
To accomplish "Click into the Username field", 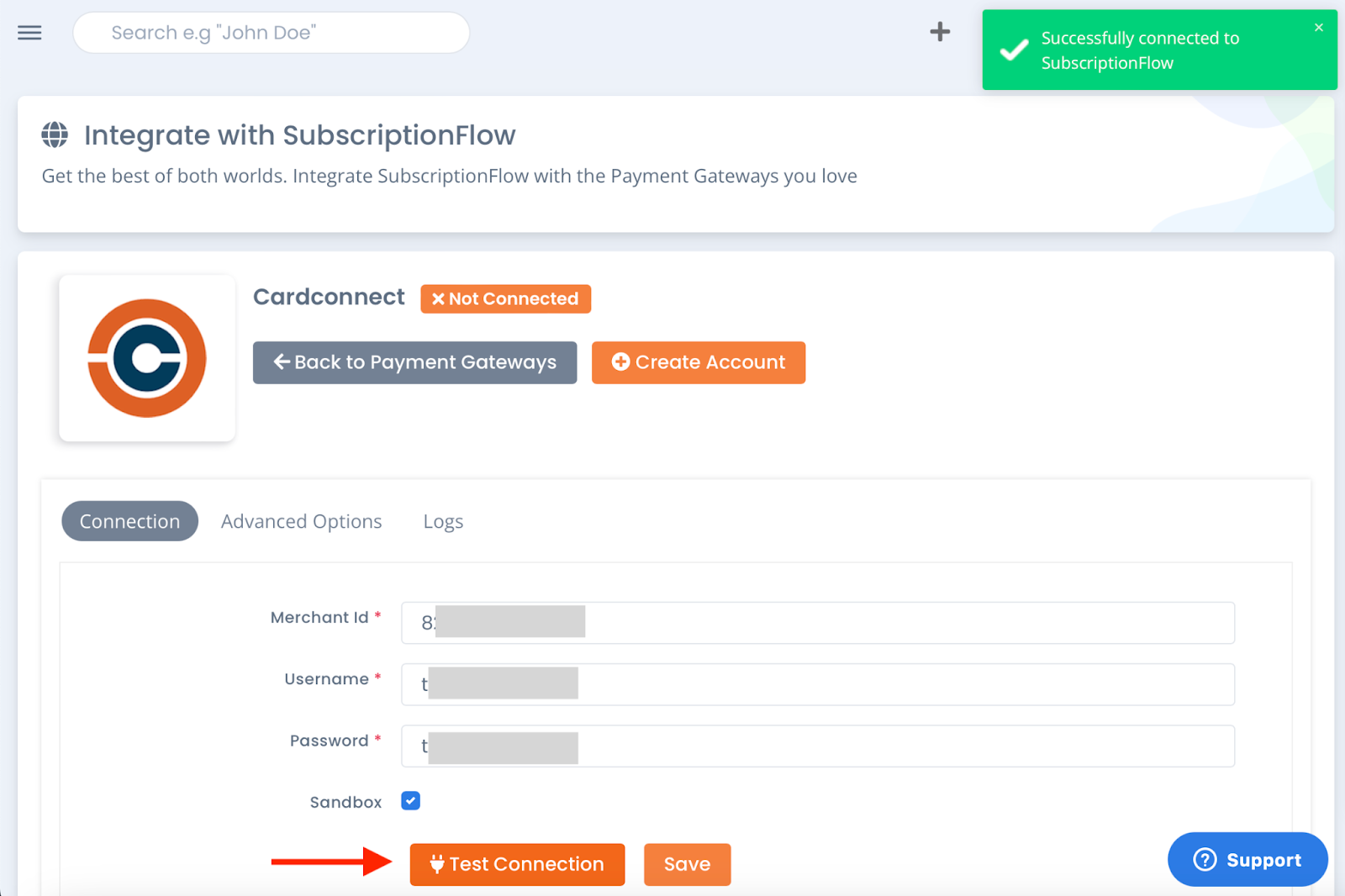I will (817, 684).
